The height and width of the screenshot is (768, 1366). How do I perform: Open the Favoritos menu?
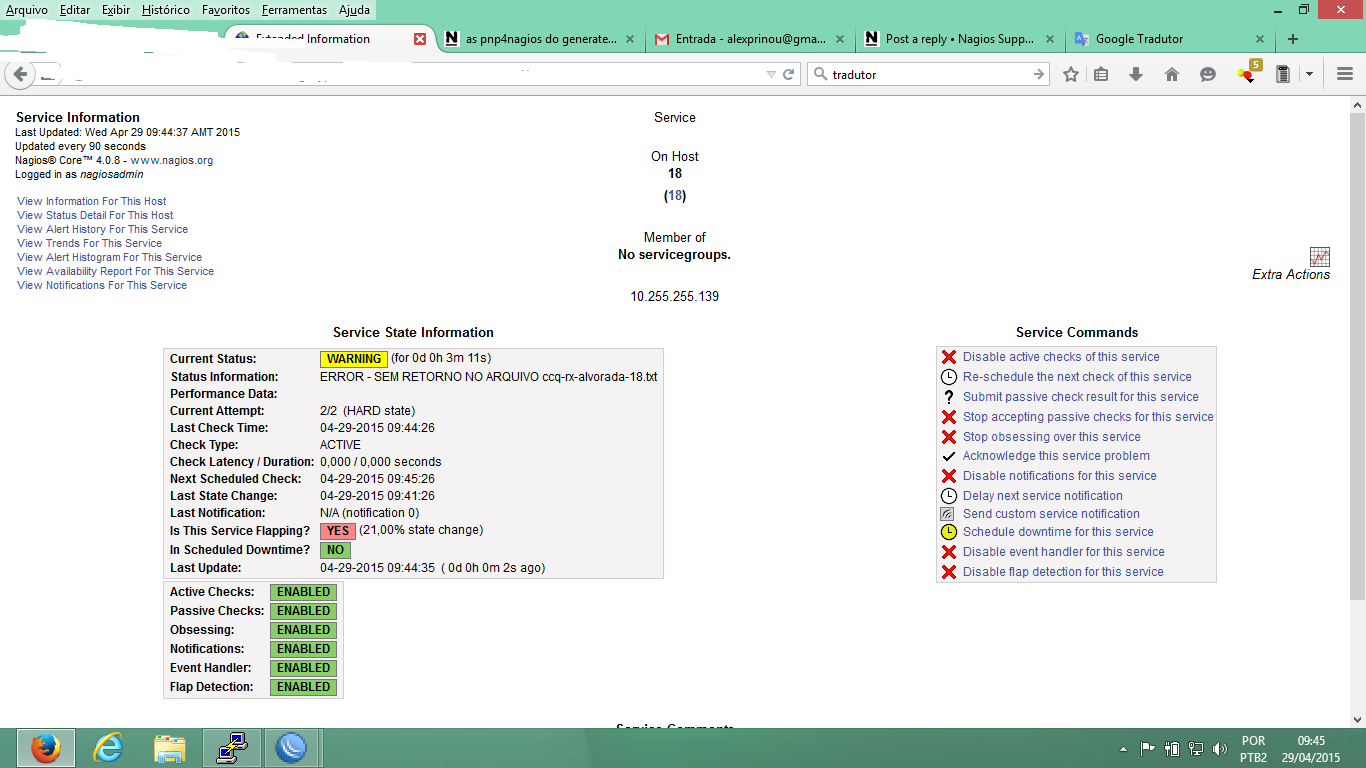coord(225,10)
